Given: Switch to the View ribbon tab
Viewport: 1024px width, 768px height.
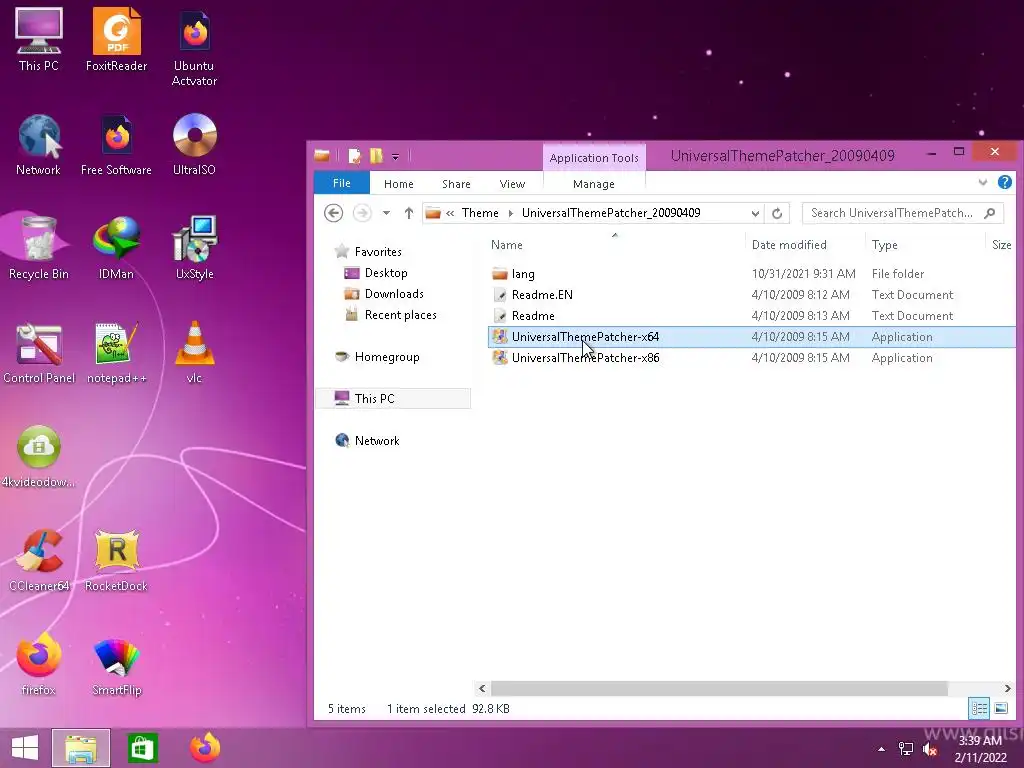Looking at the screenshot, I should tap(512, 184).
